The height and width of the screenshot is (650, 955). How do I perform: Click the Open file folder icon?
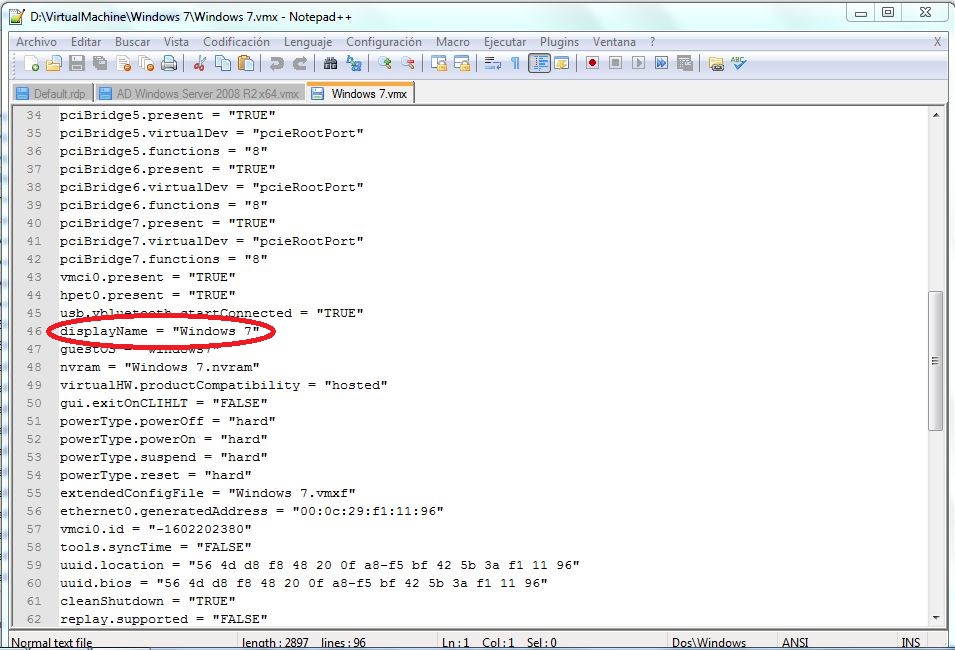pos(53,64)
